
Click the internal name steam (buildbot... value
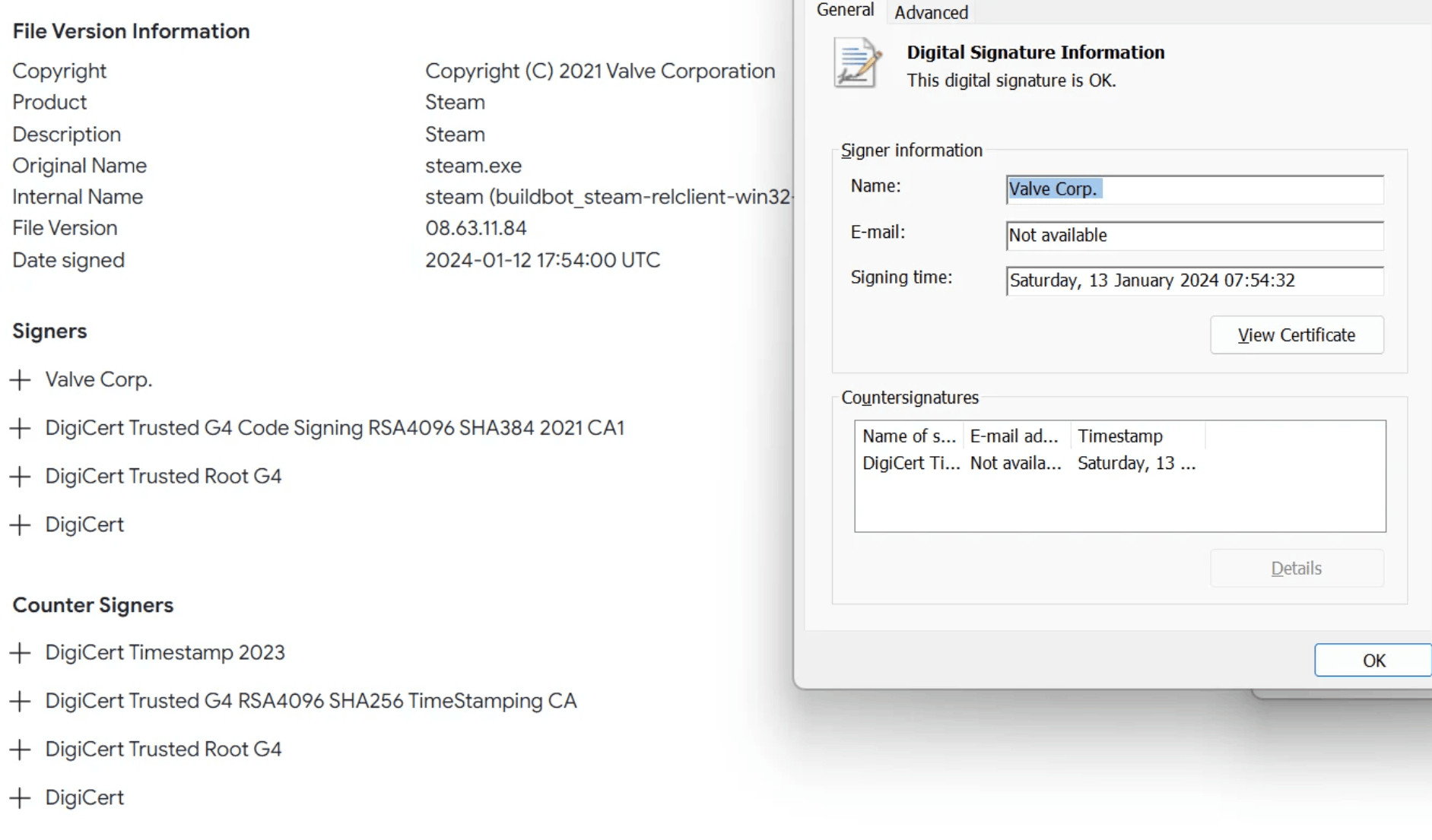(x=608, y=197)
